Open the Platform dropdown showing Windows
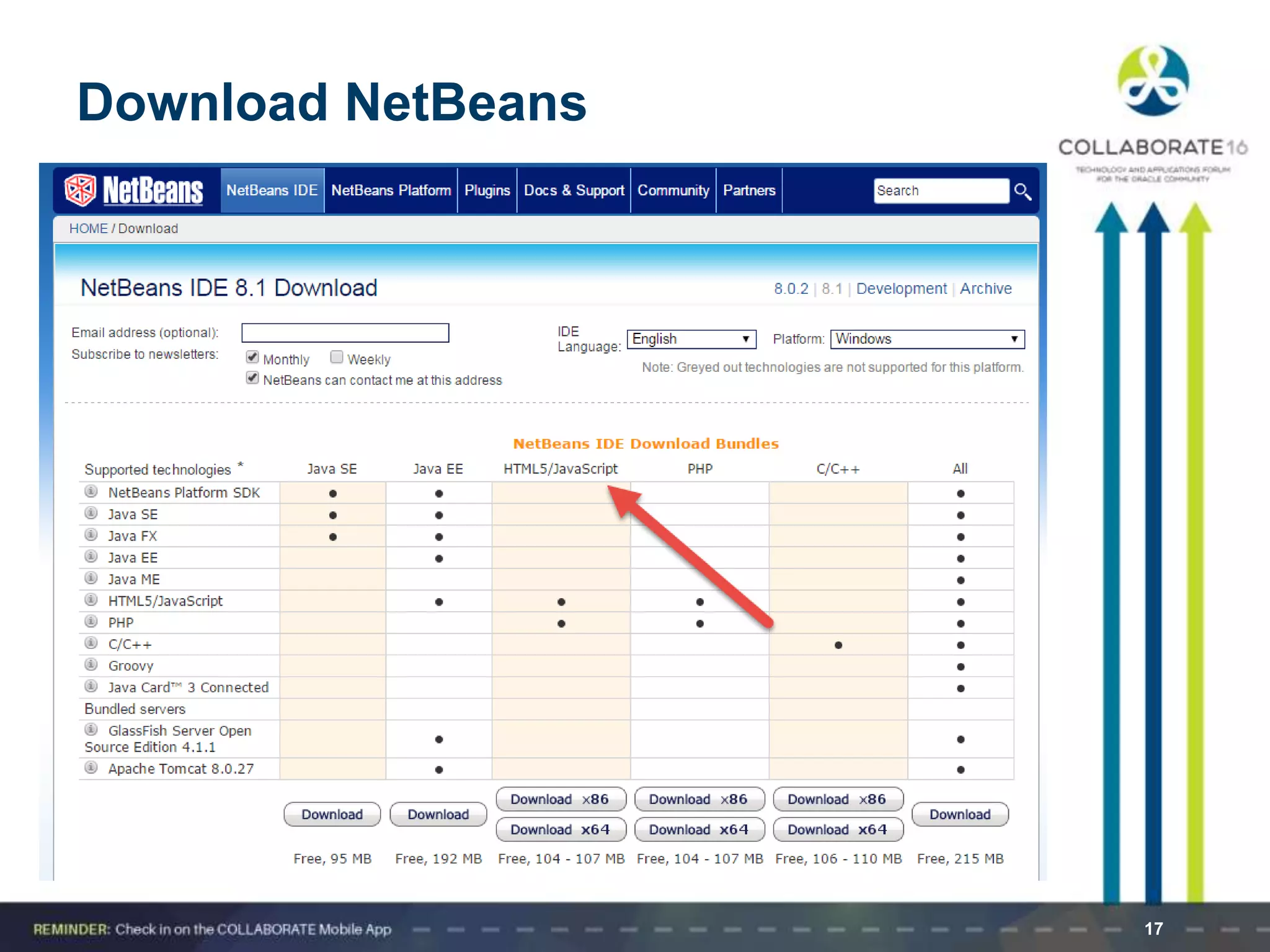The height and width of the screenshot is (952, 1270). (927, 339)
